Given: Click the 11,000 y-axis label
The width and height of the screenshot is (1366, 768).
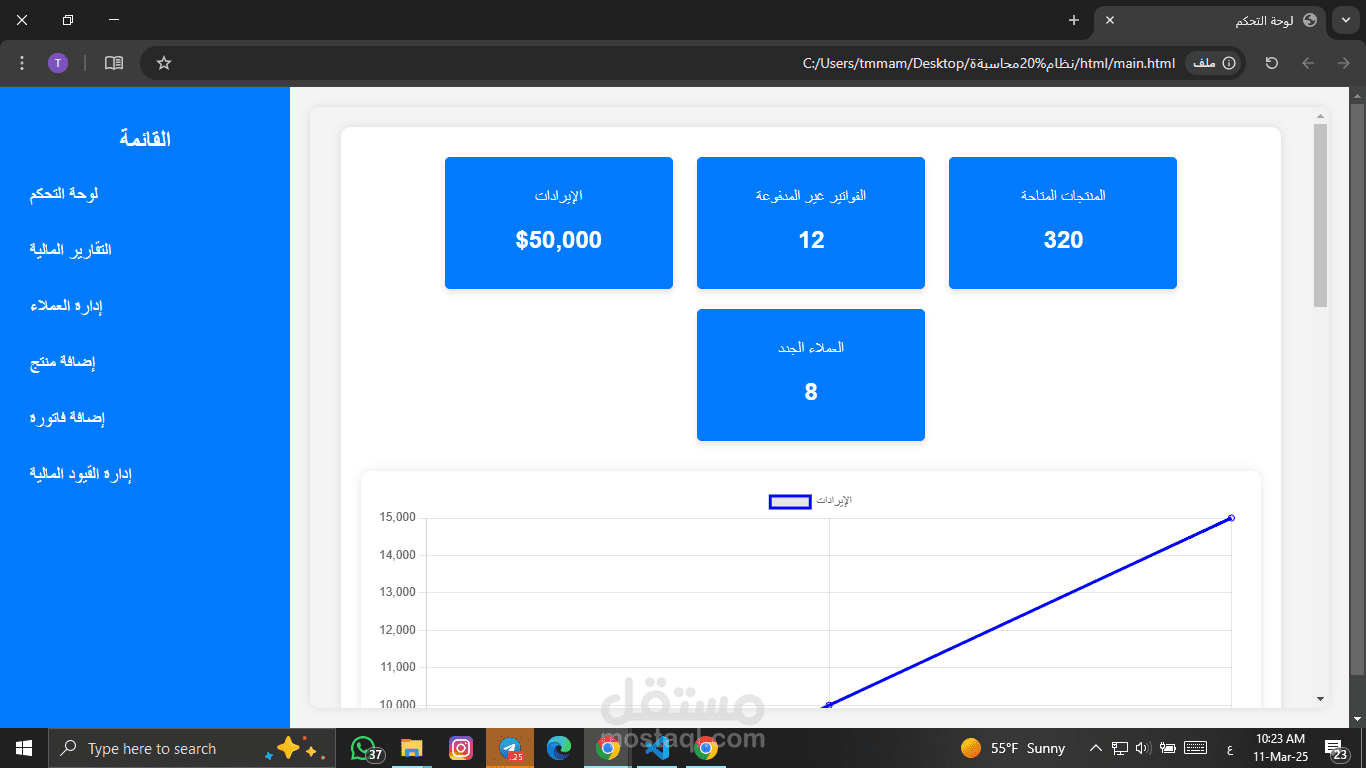Looking at the screenshot, I should (397, 667).
